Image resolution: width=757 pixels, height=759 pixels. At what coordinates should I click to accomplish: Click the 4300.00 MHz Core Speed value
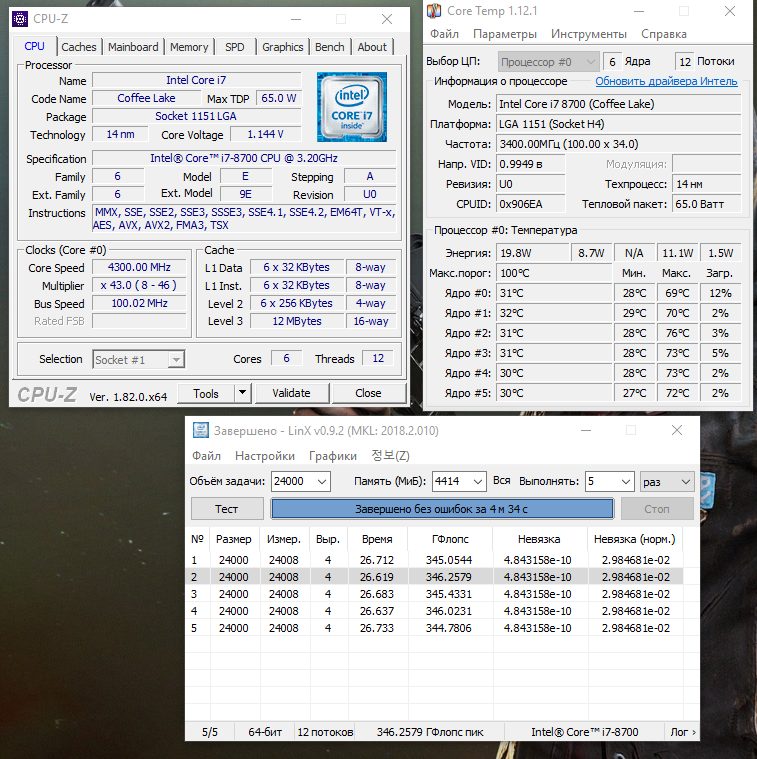click(139, 267)
